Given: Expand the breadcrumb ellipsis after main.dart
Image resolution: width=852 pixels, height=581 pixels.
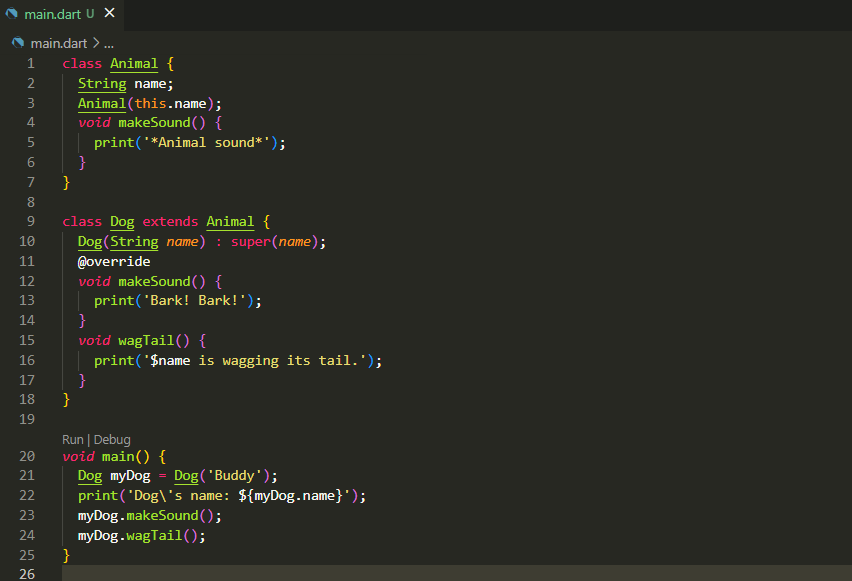Looking at the screenshot, I should coord(108,43).
